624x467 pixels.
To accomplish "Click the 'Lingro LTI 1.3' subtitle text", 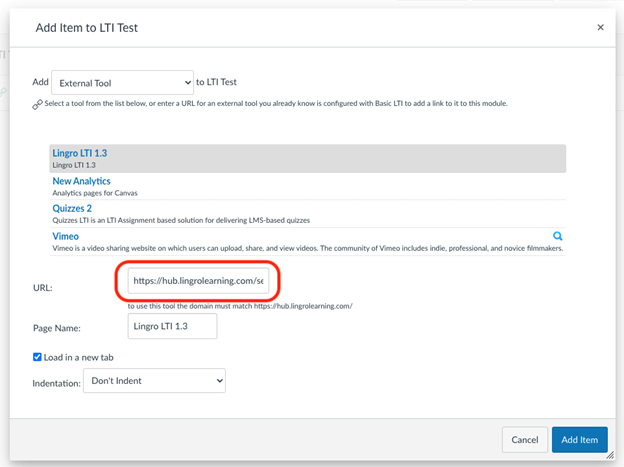I will pos(74,165).
